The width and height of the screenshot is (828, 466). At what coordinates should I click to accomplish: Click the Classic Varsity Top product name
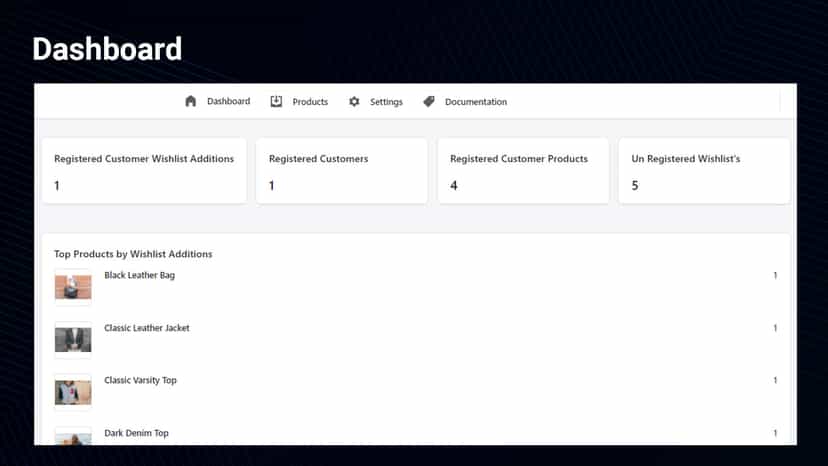140,380
